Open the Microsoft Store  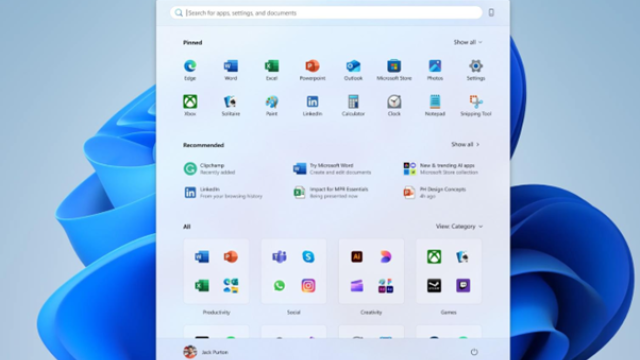coord(394,70)
